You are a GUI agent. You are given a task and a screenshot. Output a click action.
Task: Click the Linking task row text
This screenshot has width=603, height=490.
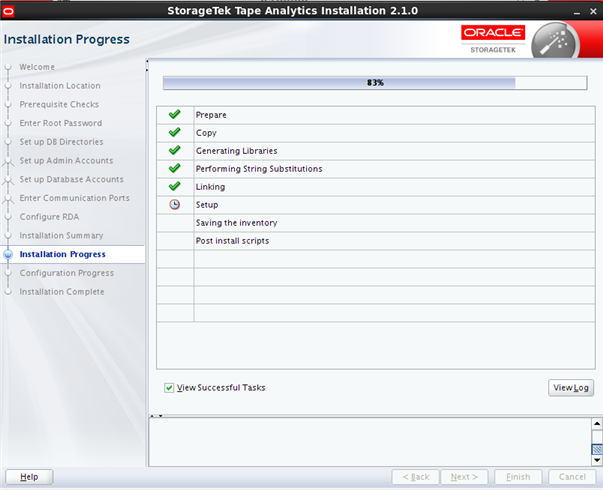pyautogui.click(x=210, y=187)
